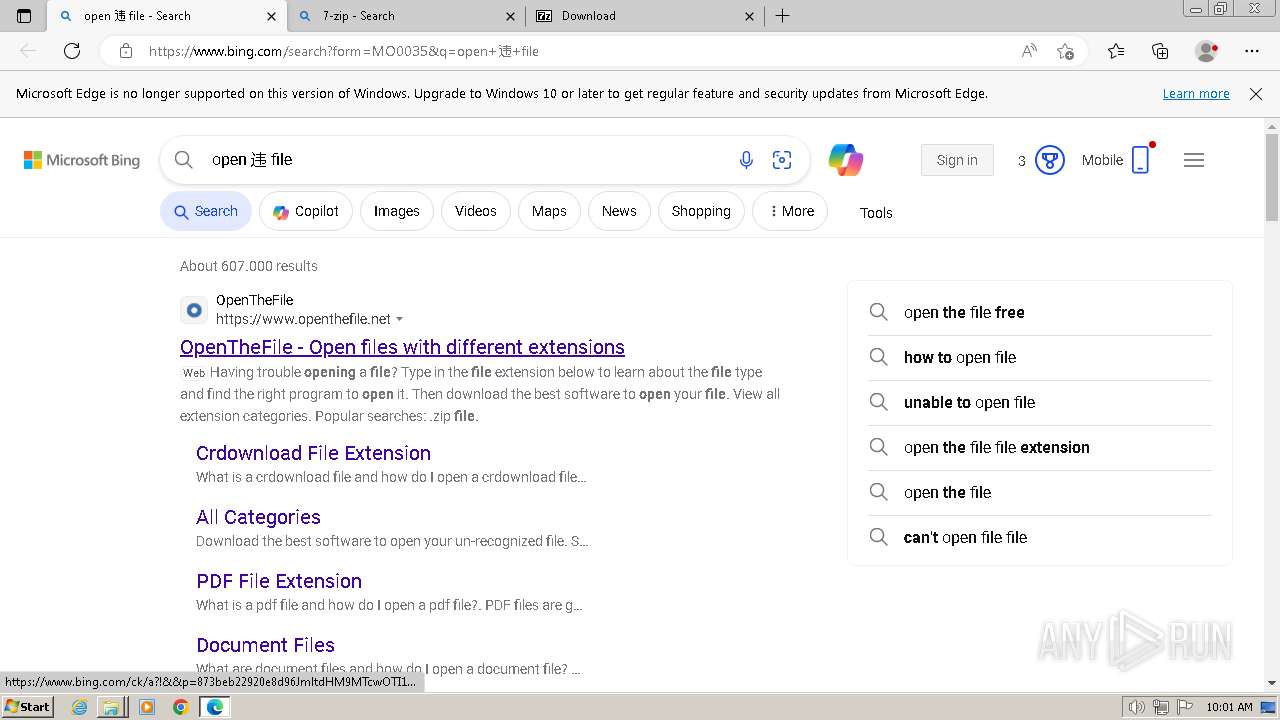This screenshot has width=1280, height=720.
Task: Open the Edge profile avatar
Action: click(1207, 51)
